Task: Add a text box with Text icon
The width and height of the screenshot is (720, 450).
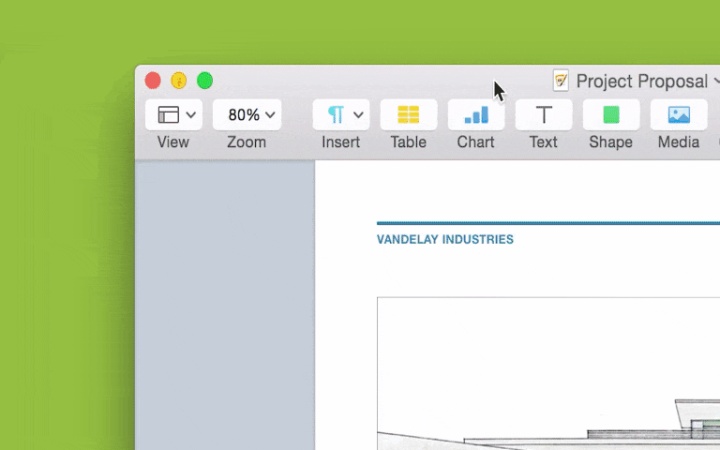Action: 544,115
